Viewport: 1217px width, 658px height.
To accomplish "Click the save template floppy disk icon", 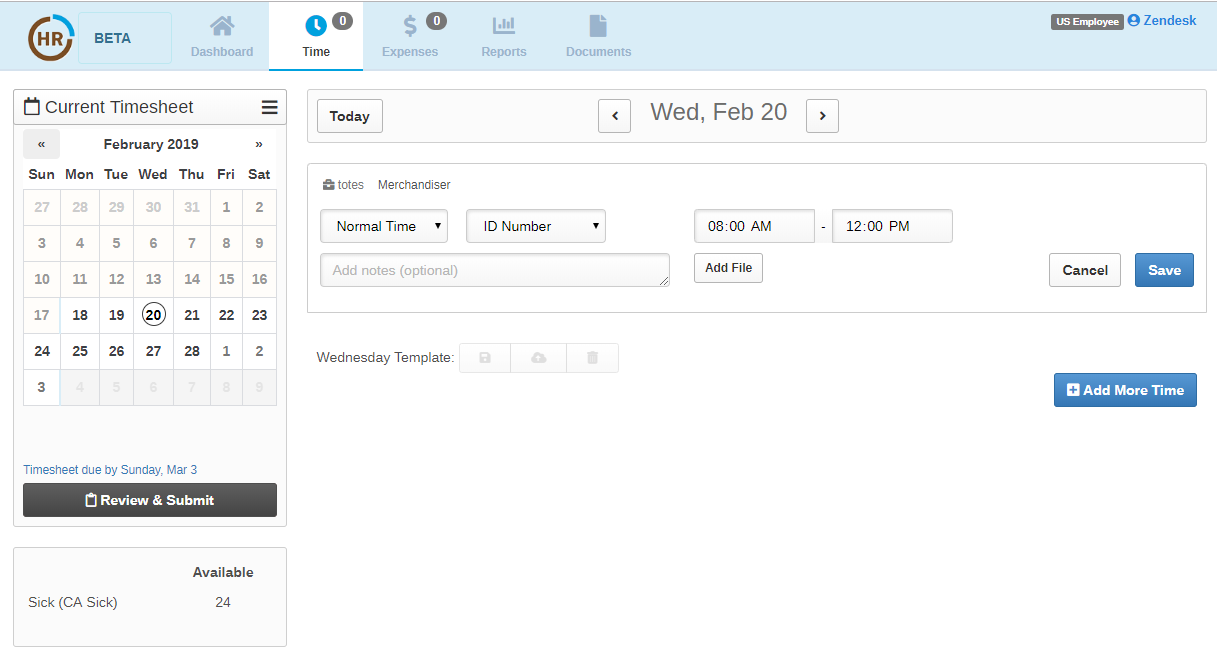I will [485, 358].
